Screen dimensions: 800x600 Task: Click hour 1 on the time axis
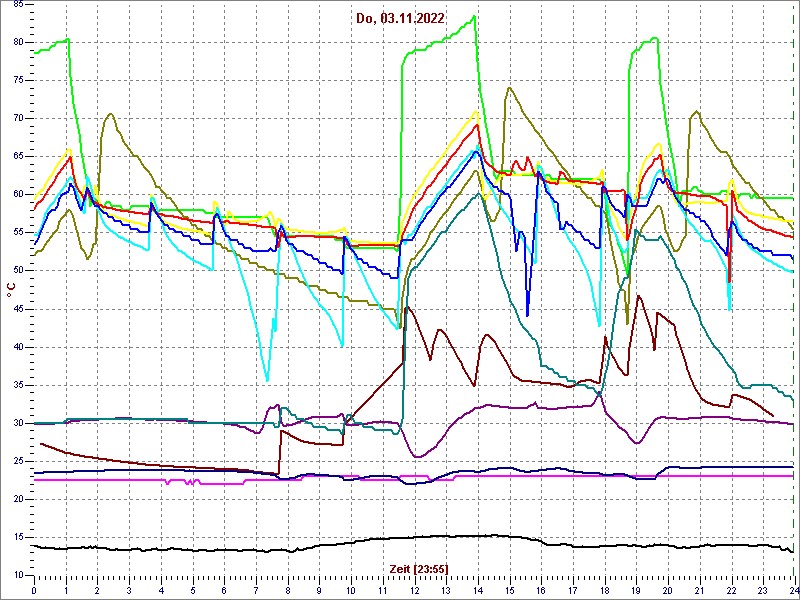click(x=66, y=590)
